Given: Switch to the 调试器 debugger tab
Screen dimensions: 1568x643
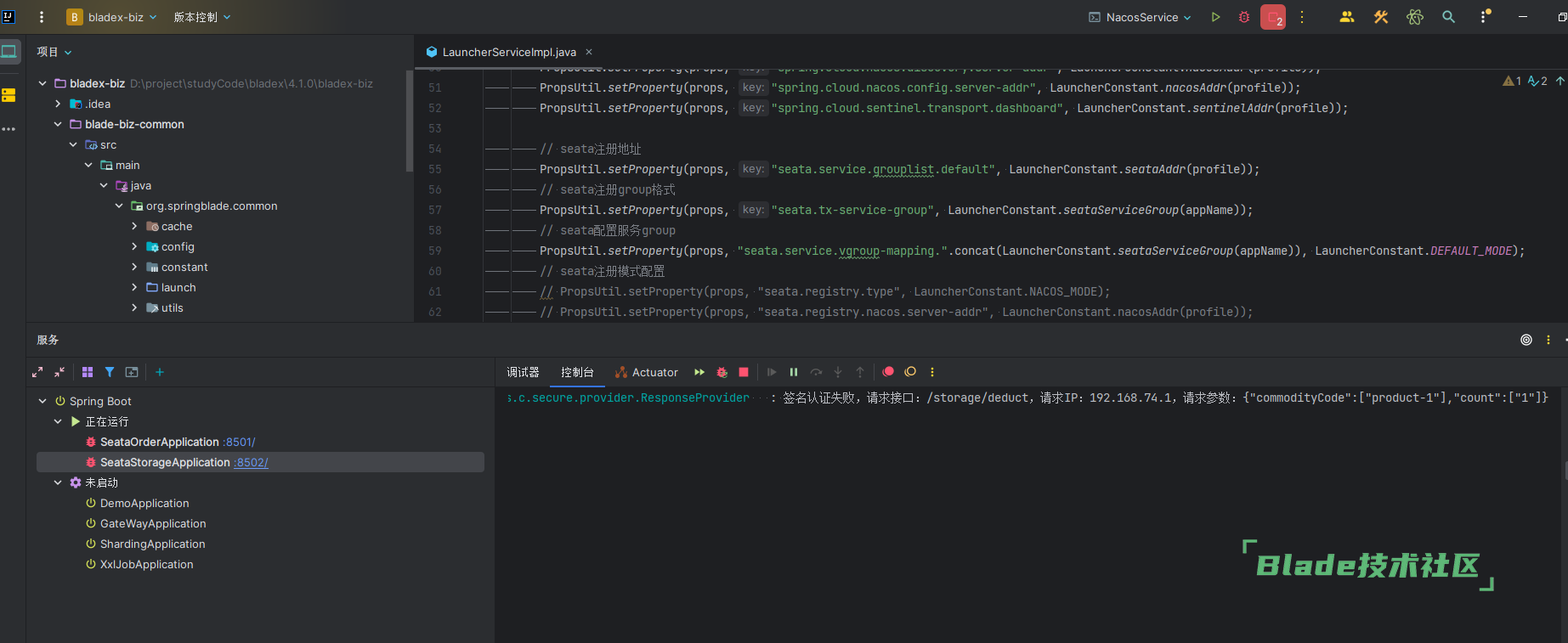Looking at the screenshot, I should coord(523,372).
